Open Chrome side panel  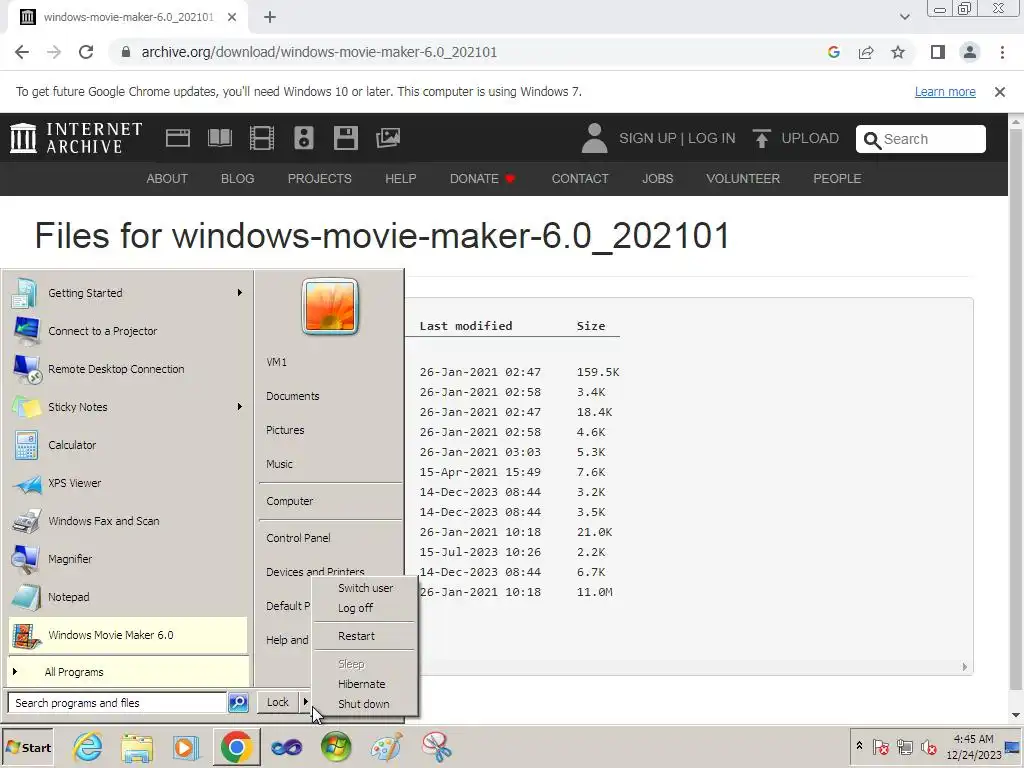938,52
